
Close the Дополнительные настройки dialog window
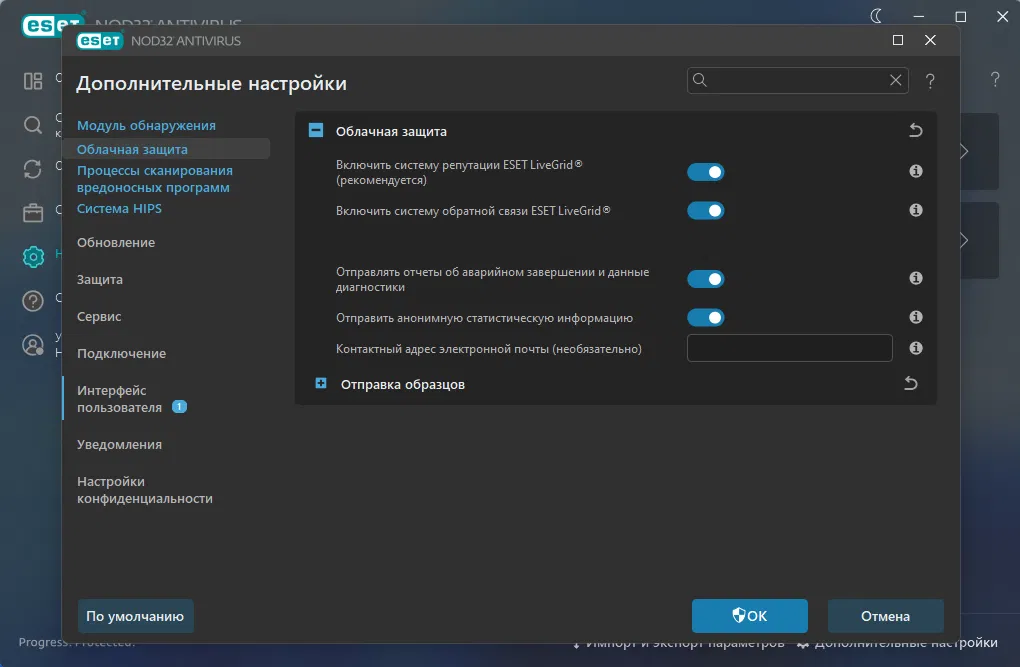[930, 40]
